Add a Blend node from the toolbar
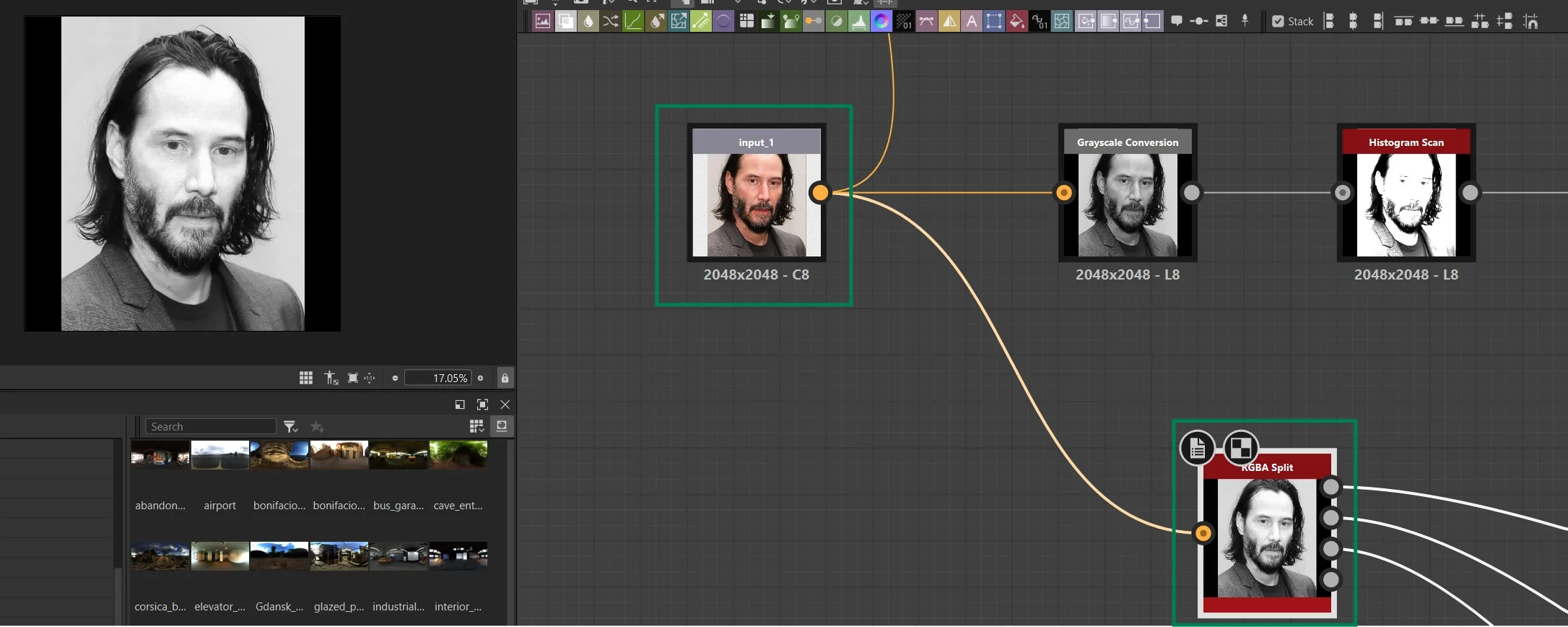 (565, 21)
